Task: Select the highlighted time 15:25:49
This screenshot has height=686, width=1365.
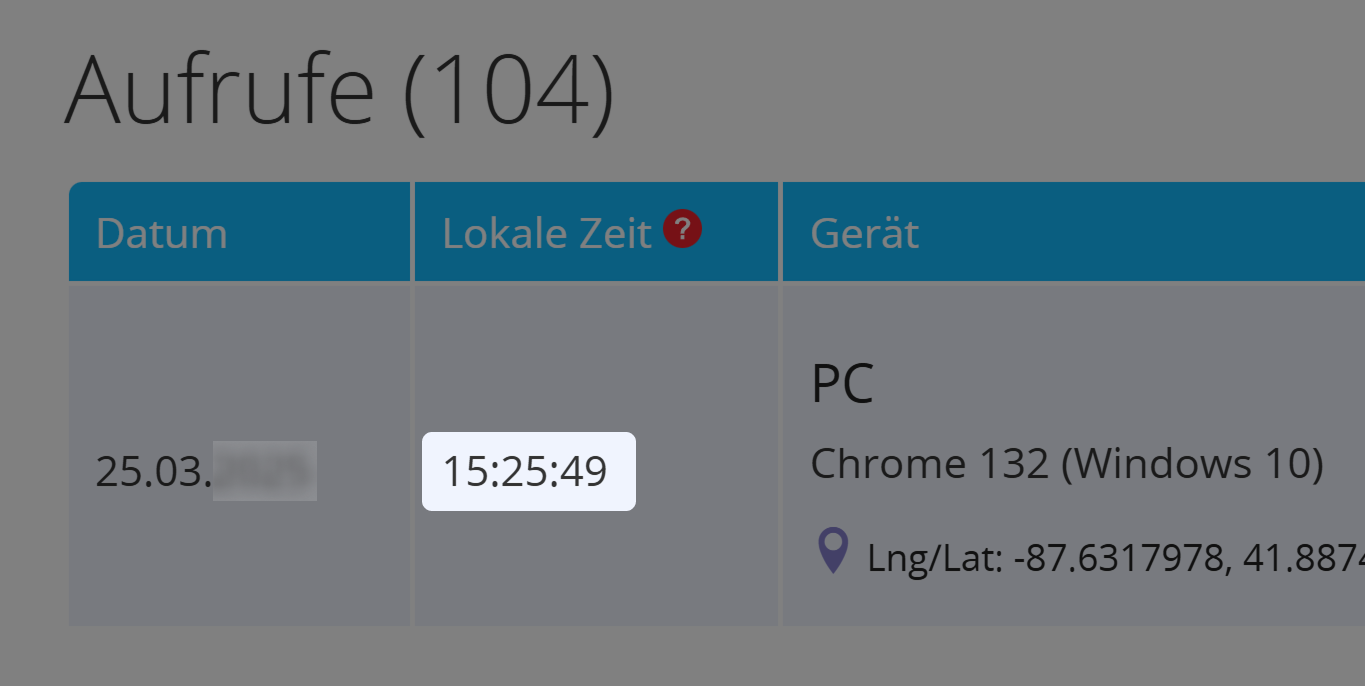Action: [528, 470]
